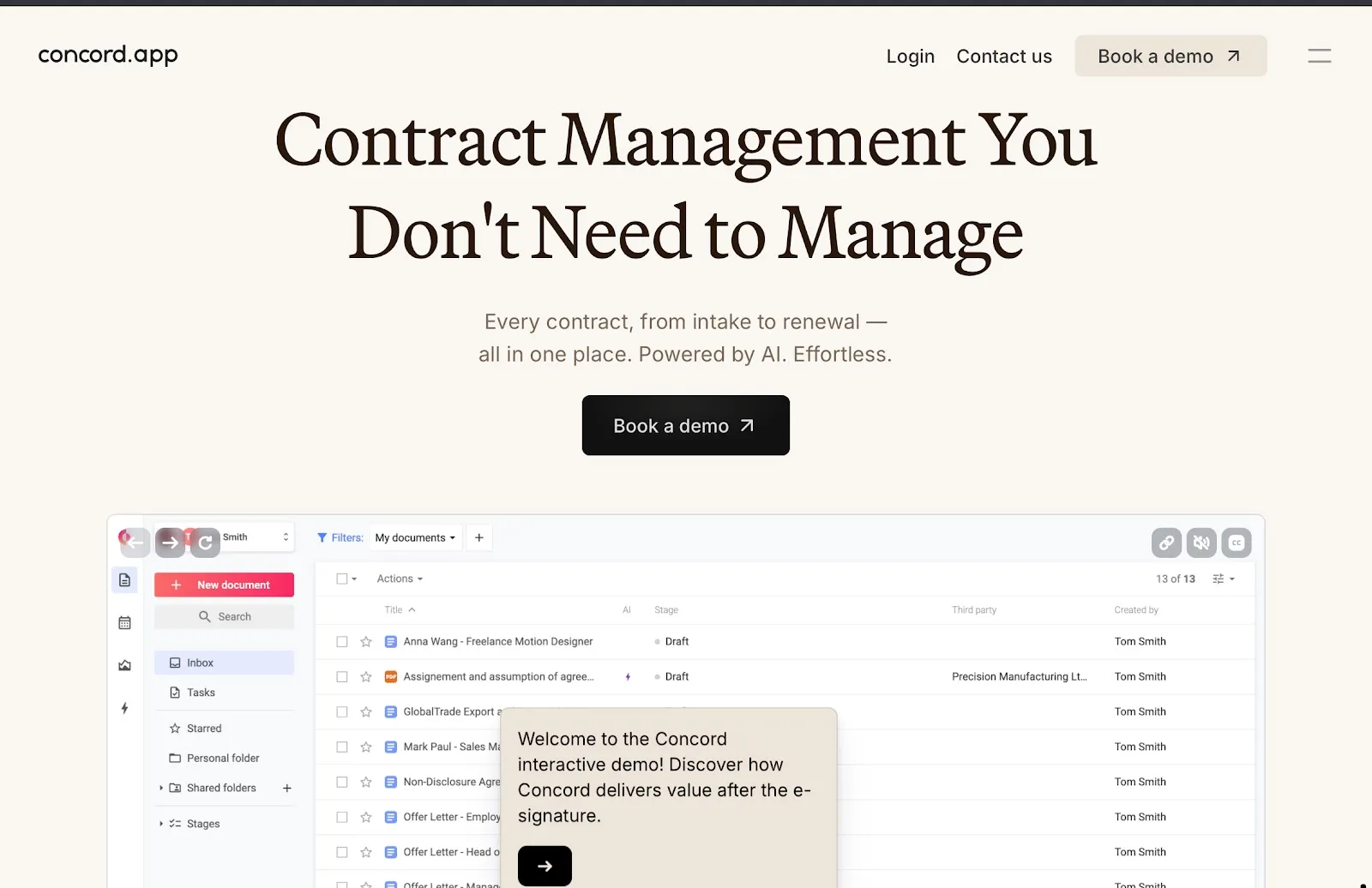Open the Actions dropdown

[x=400, y=579]
